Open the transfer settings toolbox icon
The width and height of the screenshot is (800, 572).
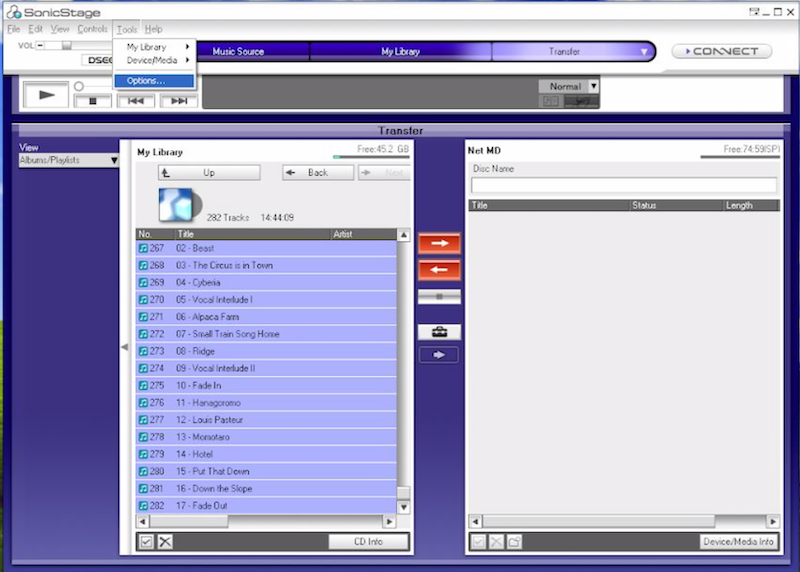pyautogui.click(x=439, y=332)
